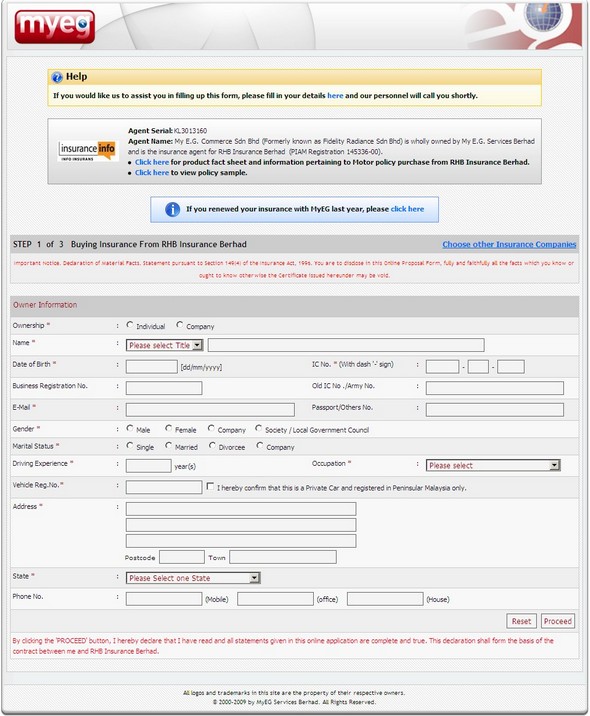Select Individual ownership
590x716 pixels.
(x=130, y=325)
